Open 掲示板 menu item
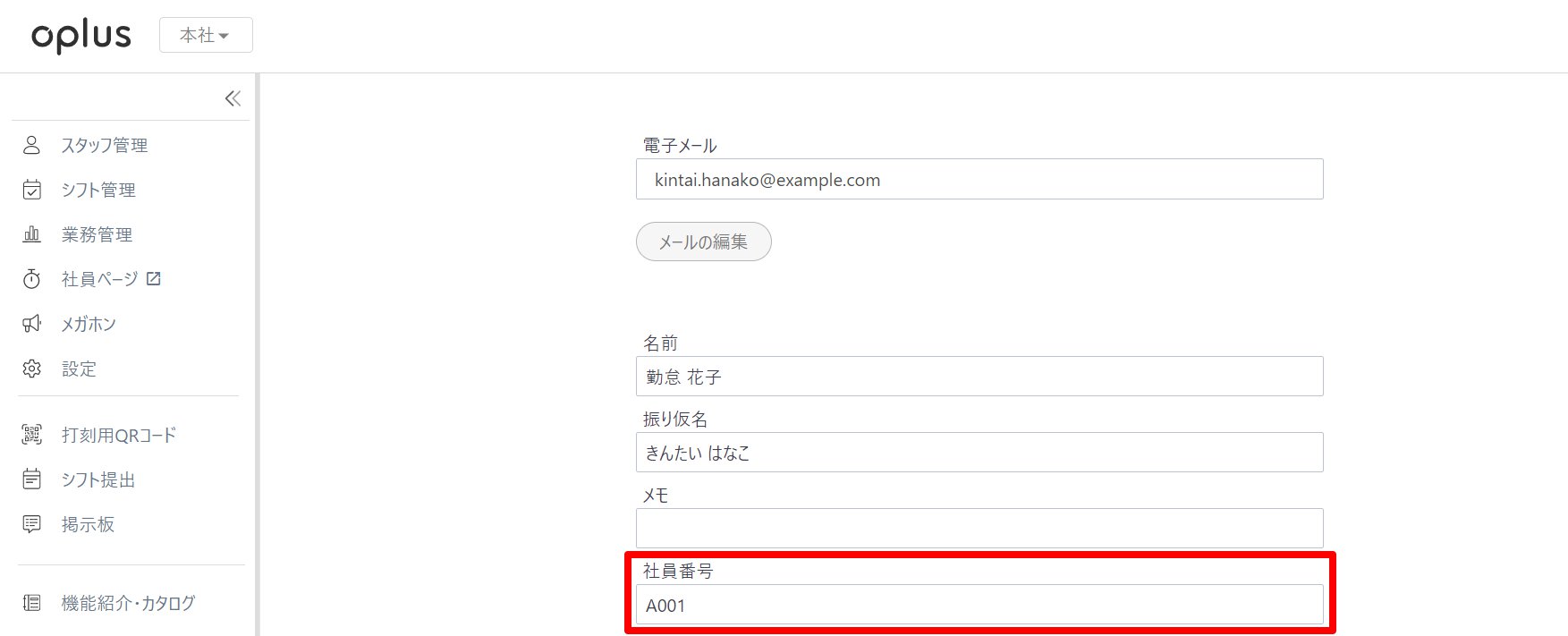The height and width of the screenshot is (636, 1568). [88, 524]
